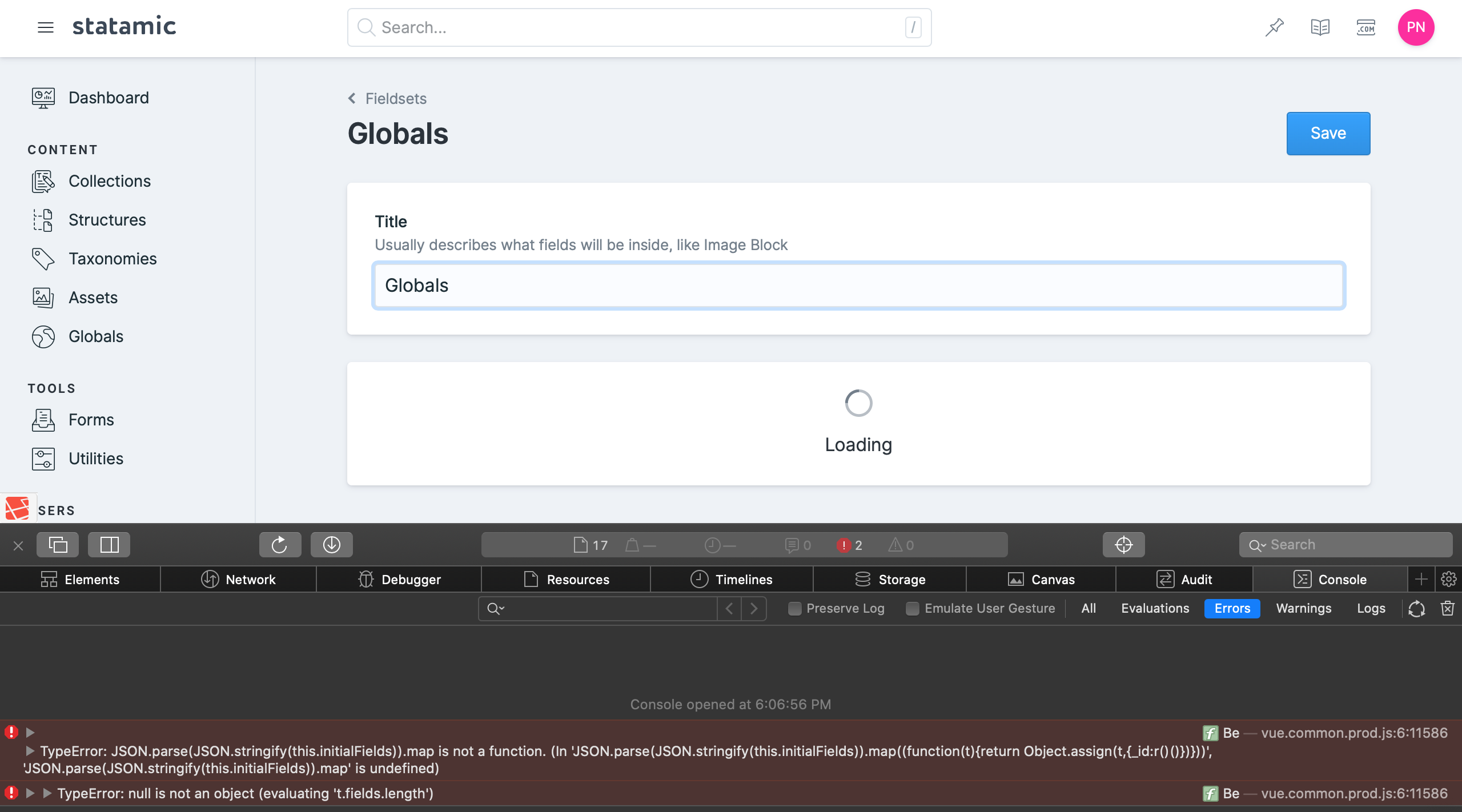Open the .com view site icon

1365,27
